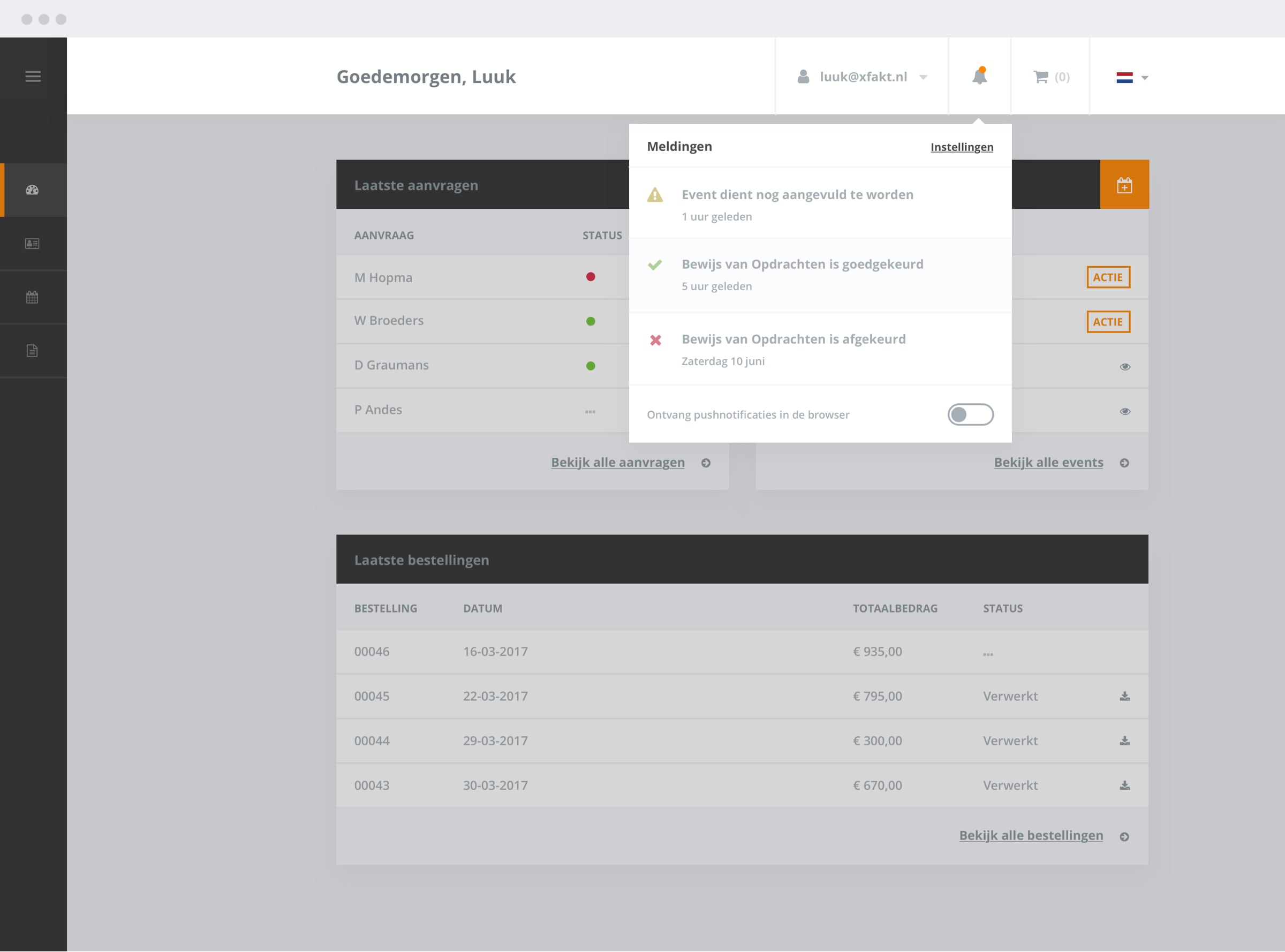Enable browser push notifications toggle
Viewport: 1285px width, 952px height.
coord(970,414)
